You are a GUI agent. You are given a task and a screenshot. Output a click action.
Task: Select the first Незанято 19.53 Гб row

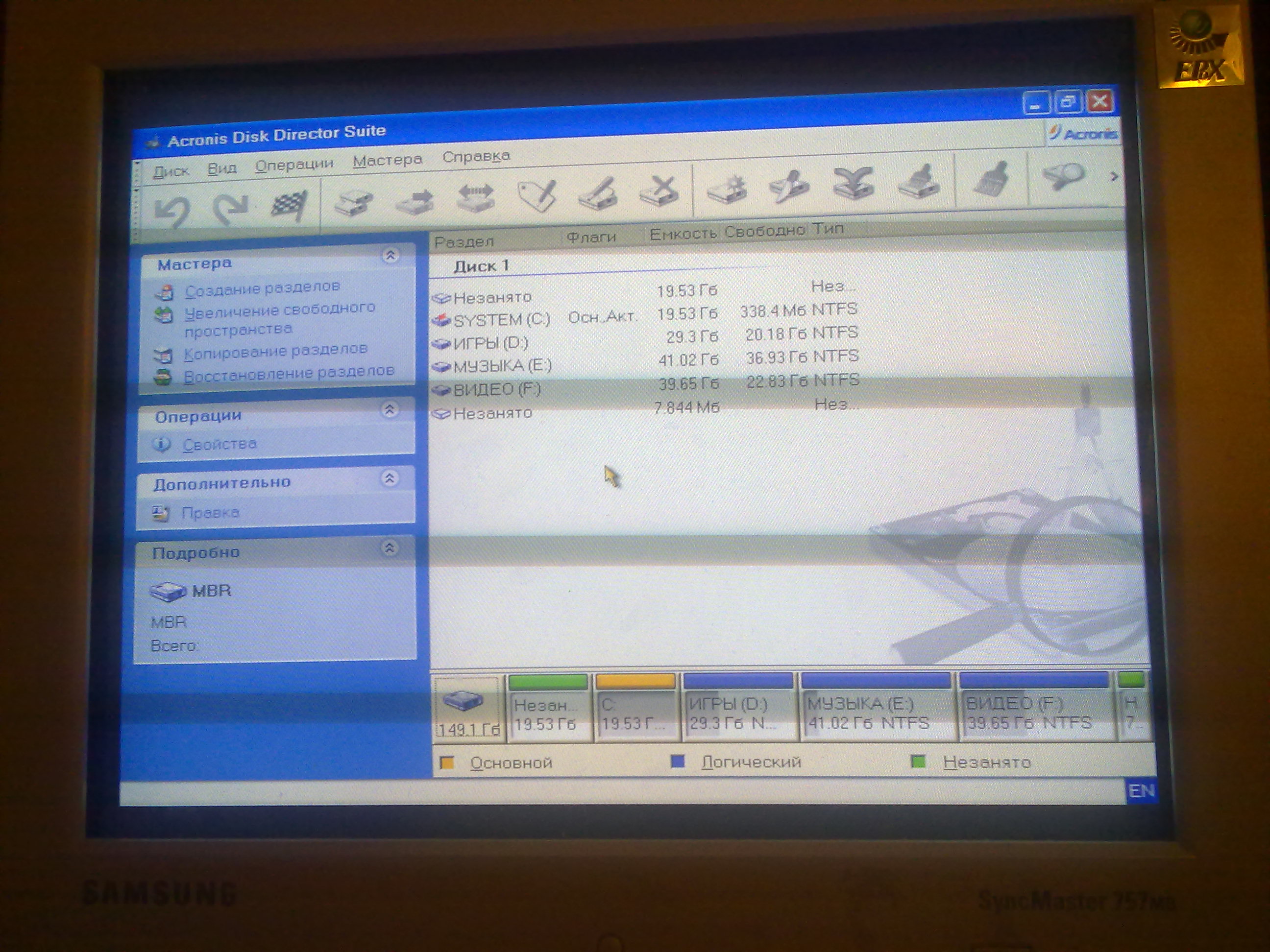[645, 293]
